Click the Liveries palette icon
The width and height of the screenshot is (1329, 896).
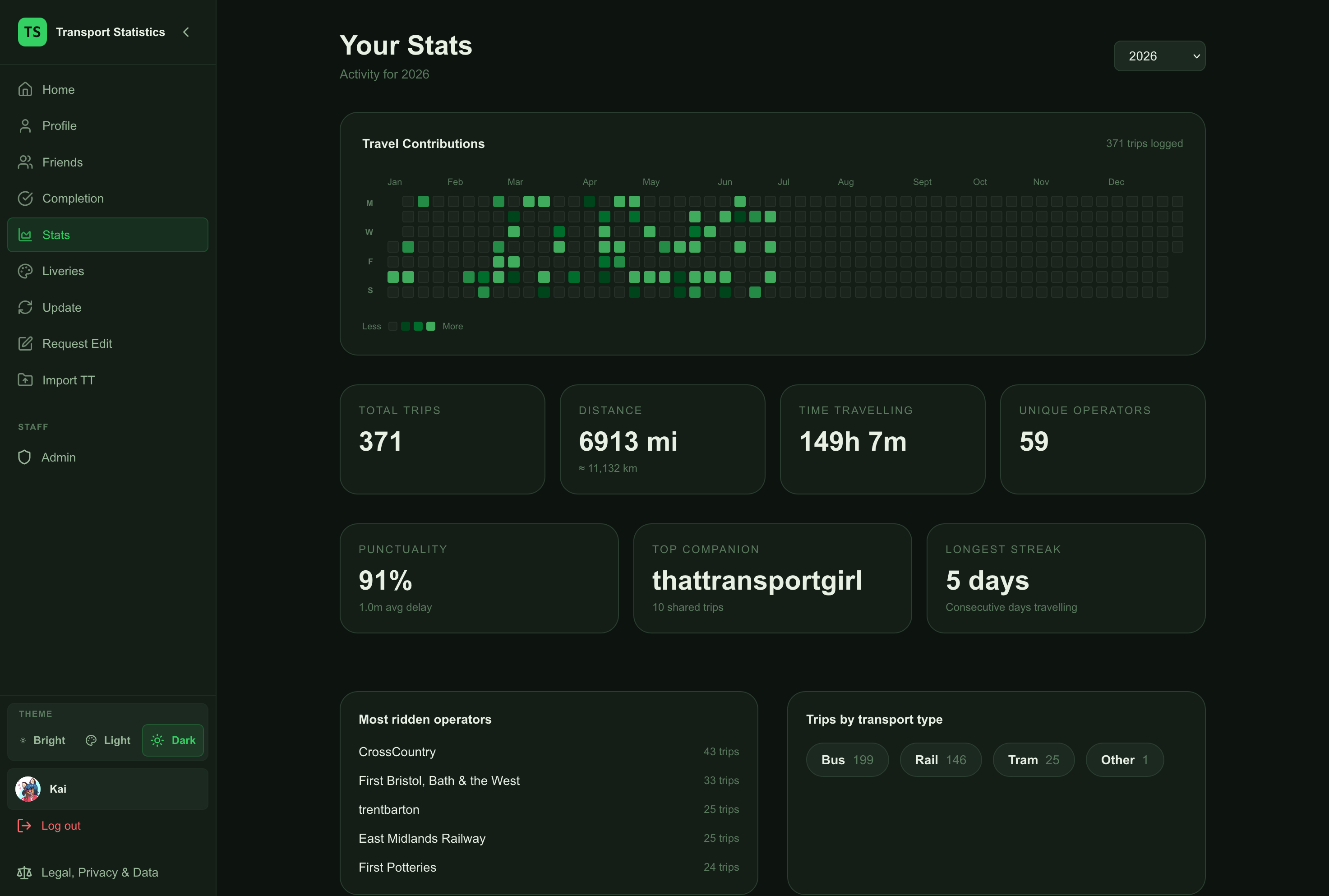tap(25, 271)
